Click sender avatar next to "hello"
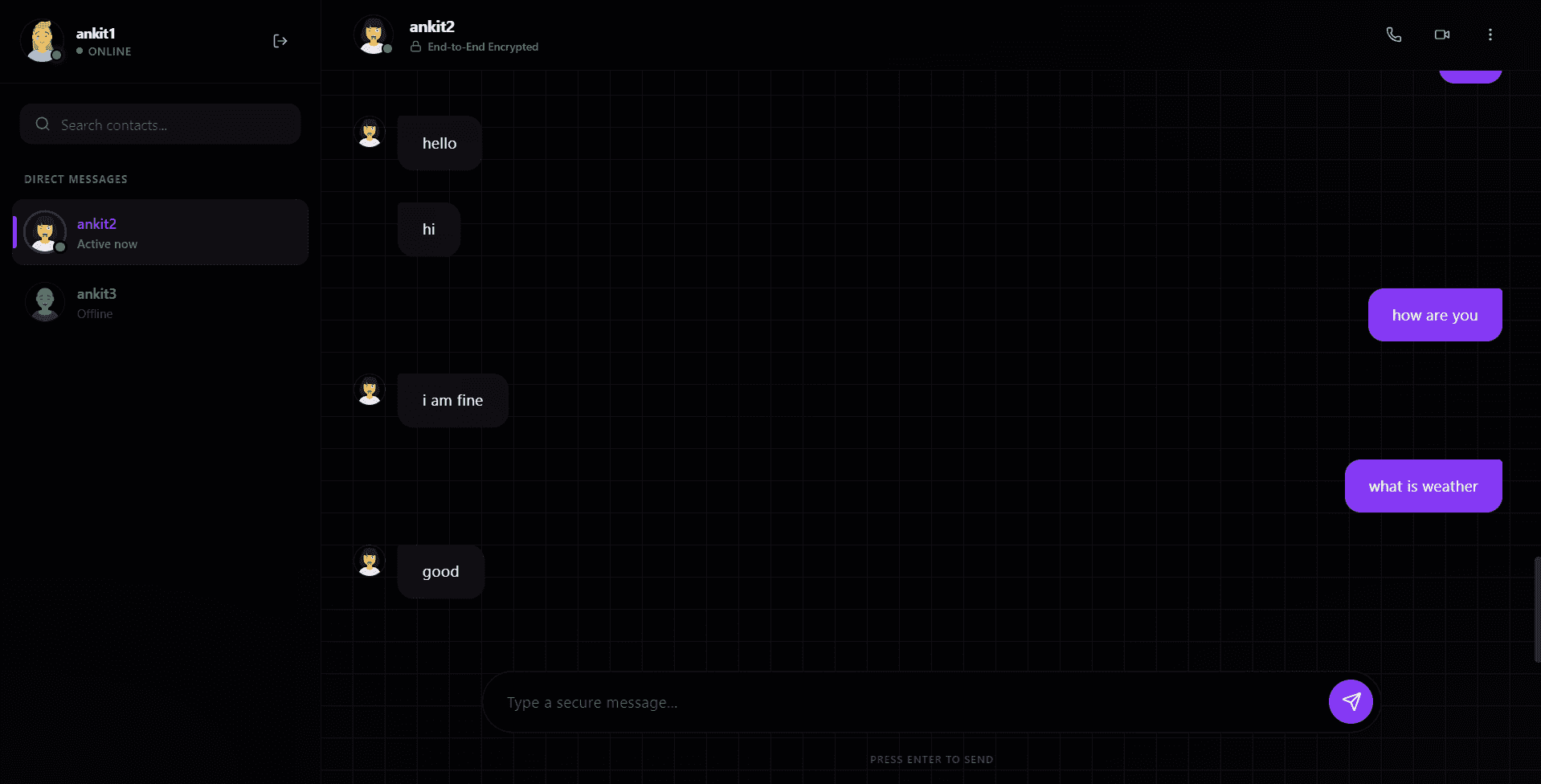The width and height of the screenshot is (1541, 784). 370,133
